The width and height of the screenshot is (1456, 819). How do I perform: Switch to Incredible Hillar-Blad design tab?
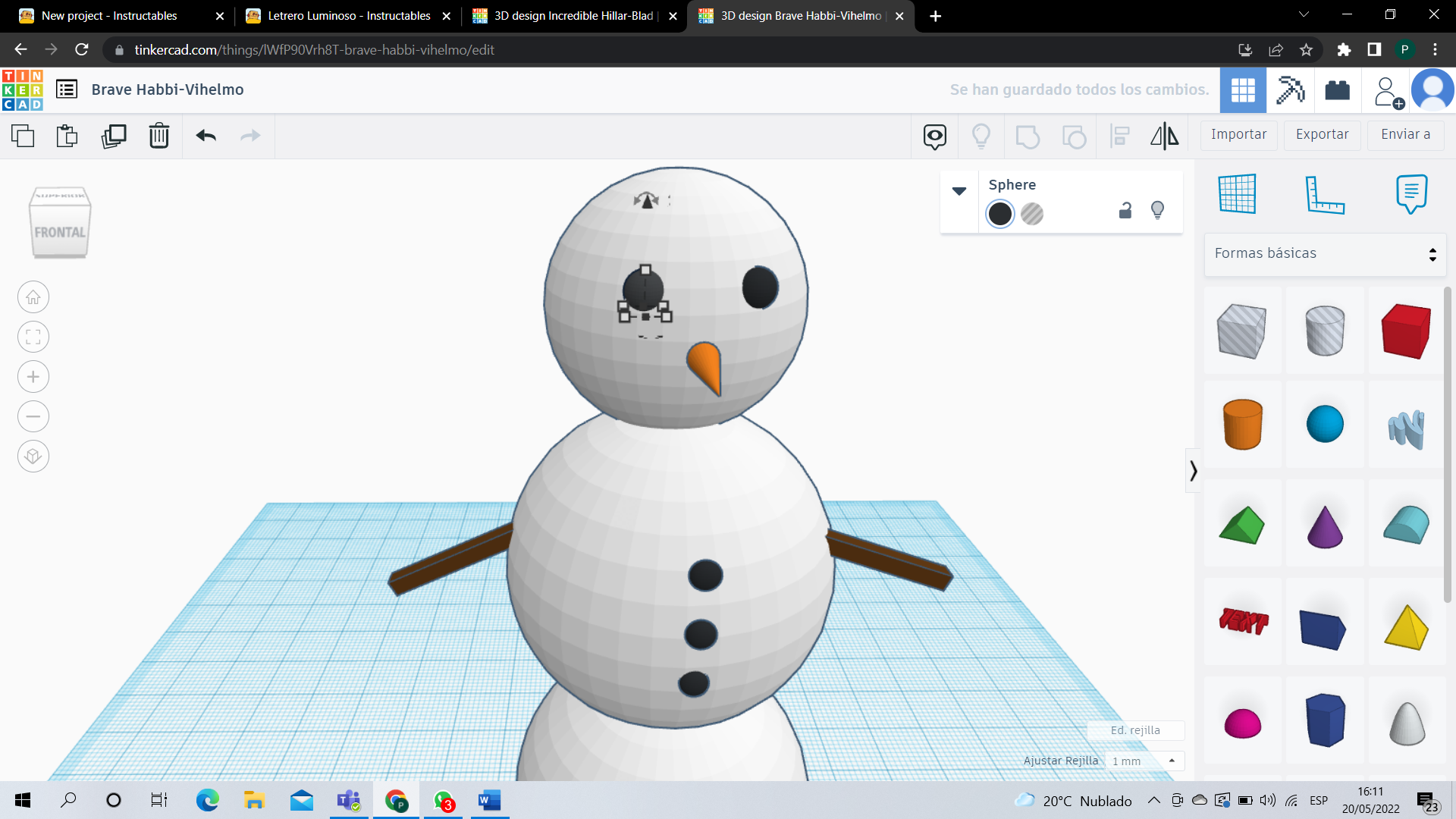pos(574,16)
